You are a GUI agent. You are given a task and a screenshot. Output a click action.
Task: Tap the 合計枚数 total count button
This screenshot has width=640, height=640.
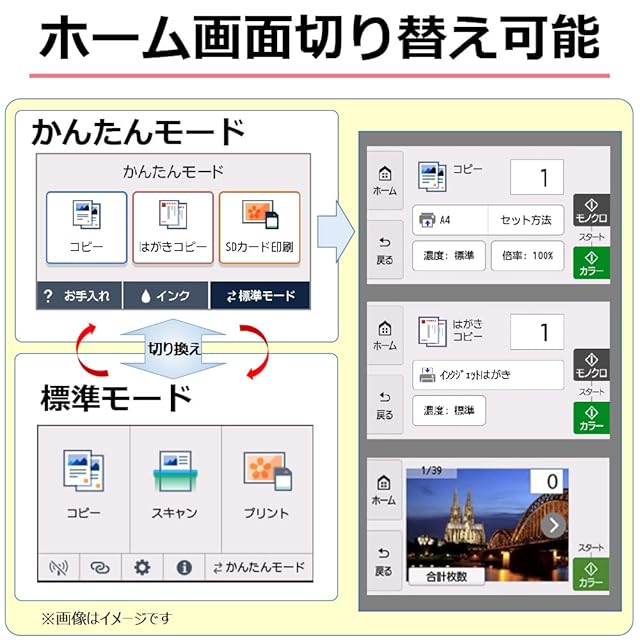(447, 576)
